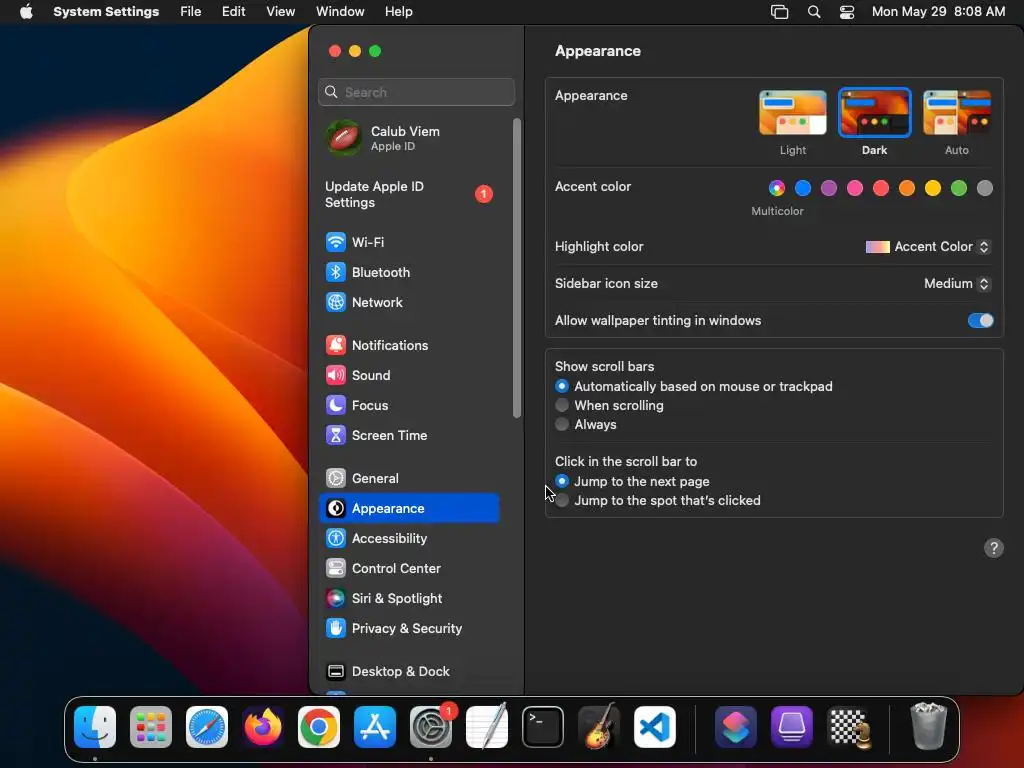Choose blue accent color
This screenshot has width=1024, height=768.
pos(803,188)
